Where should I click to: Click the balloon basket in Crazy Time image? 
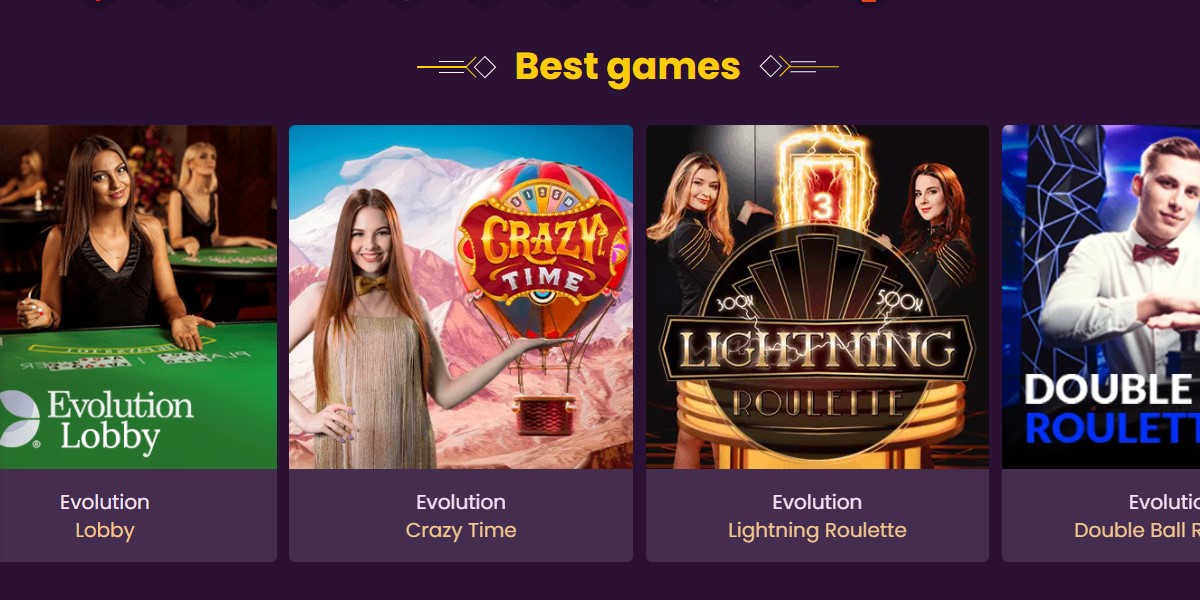tap(544, 415)
